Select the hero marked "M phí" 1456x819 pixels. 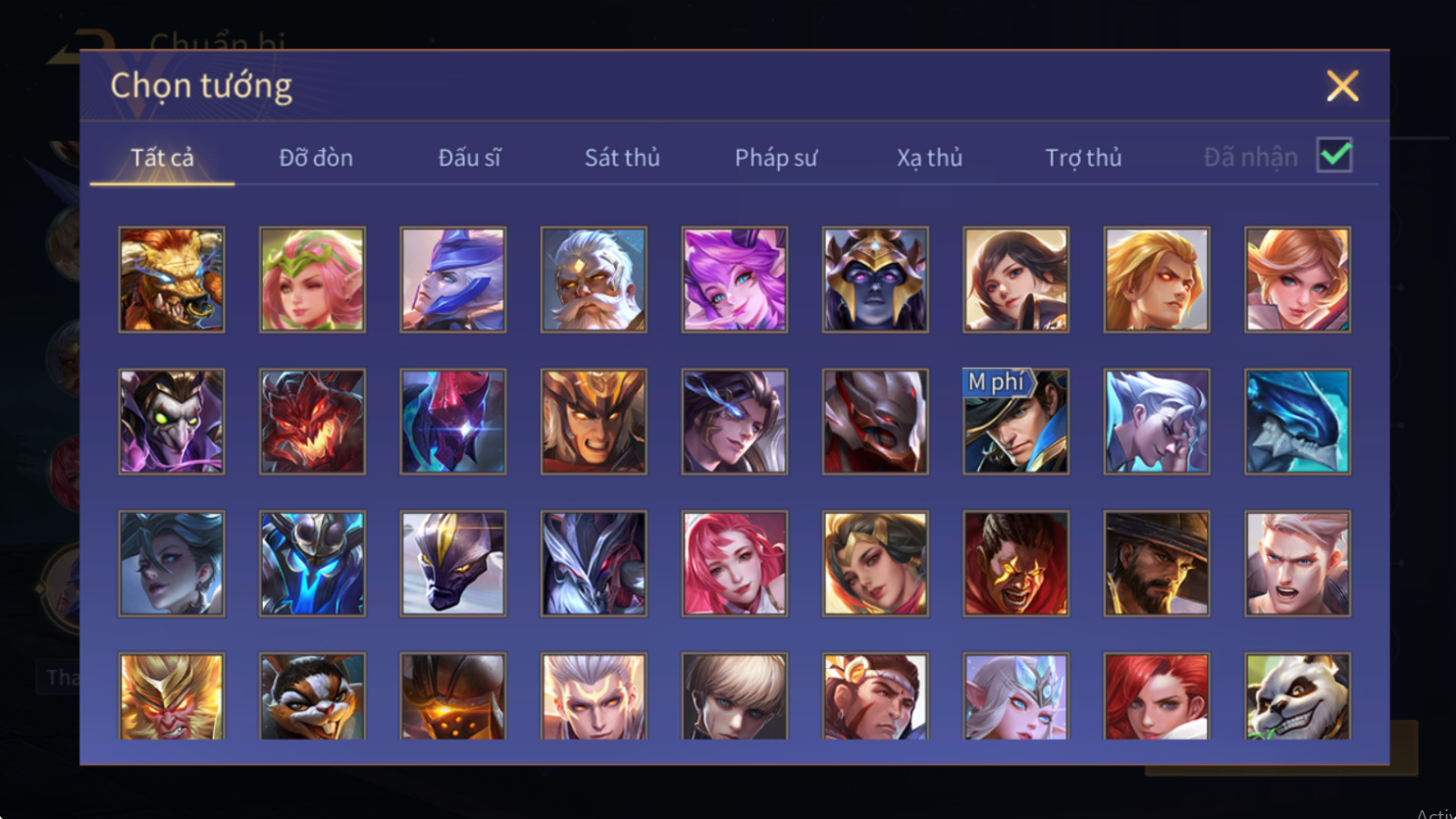coord(1015,422)
